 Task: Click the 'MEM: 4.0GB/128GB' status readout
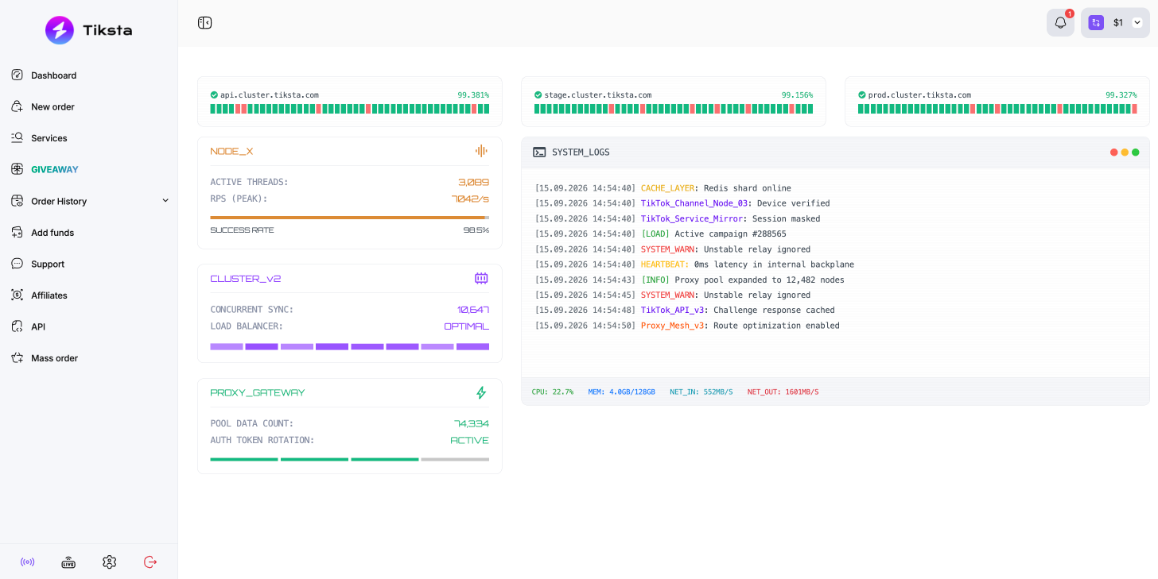pyautogui.click(x=621, y=391)
